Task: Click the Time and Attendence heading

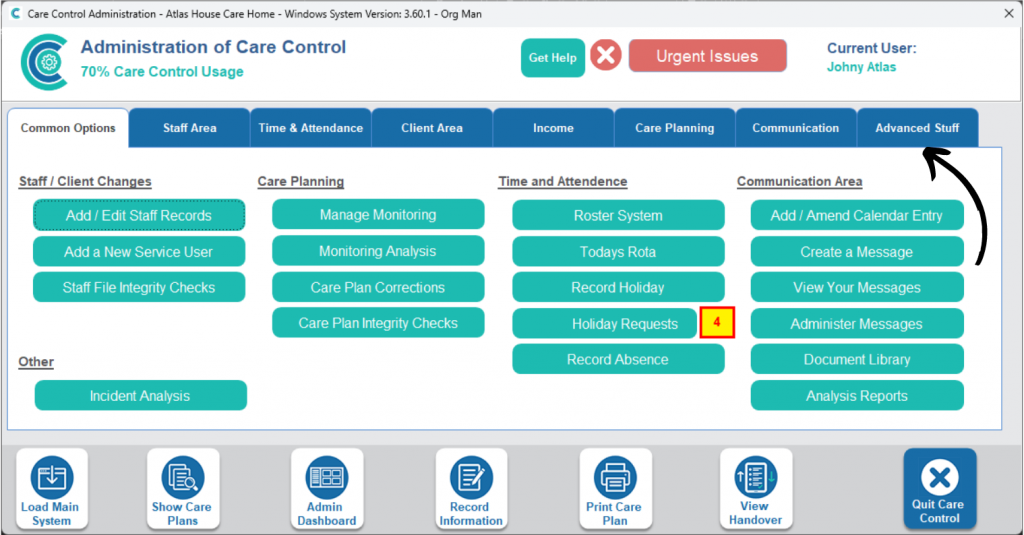Action: coord(562,182)
